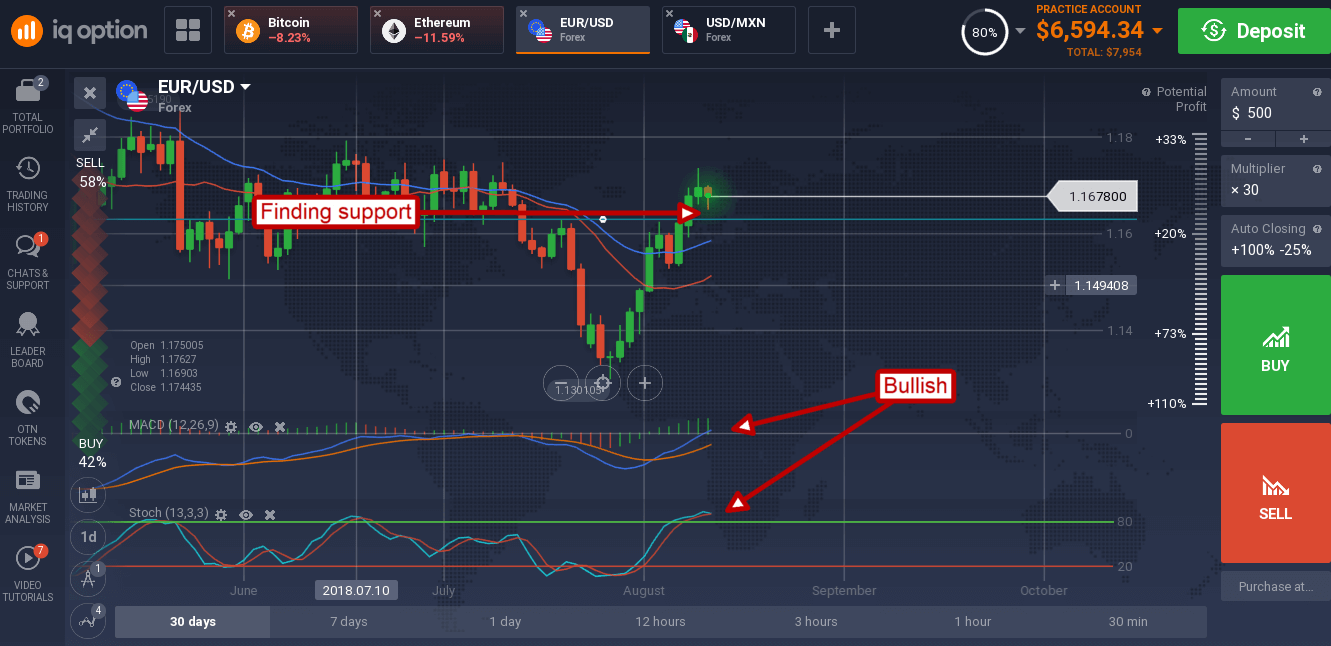
Task: Click the red SELL button
Action: [x=1275, y=493]
